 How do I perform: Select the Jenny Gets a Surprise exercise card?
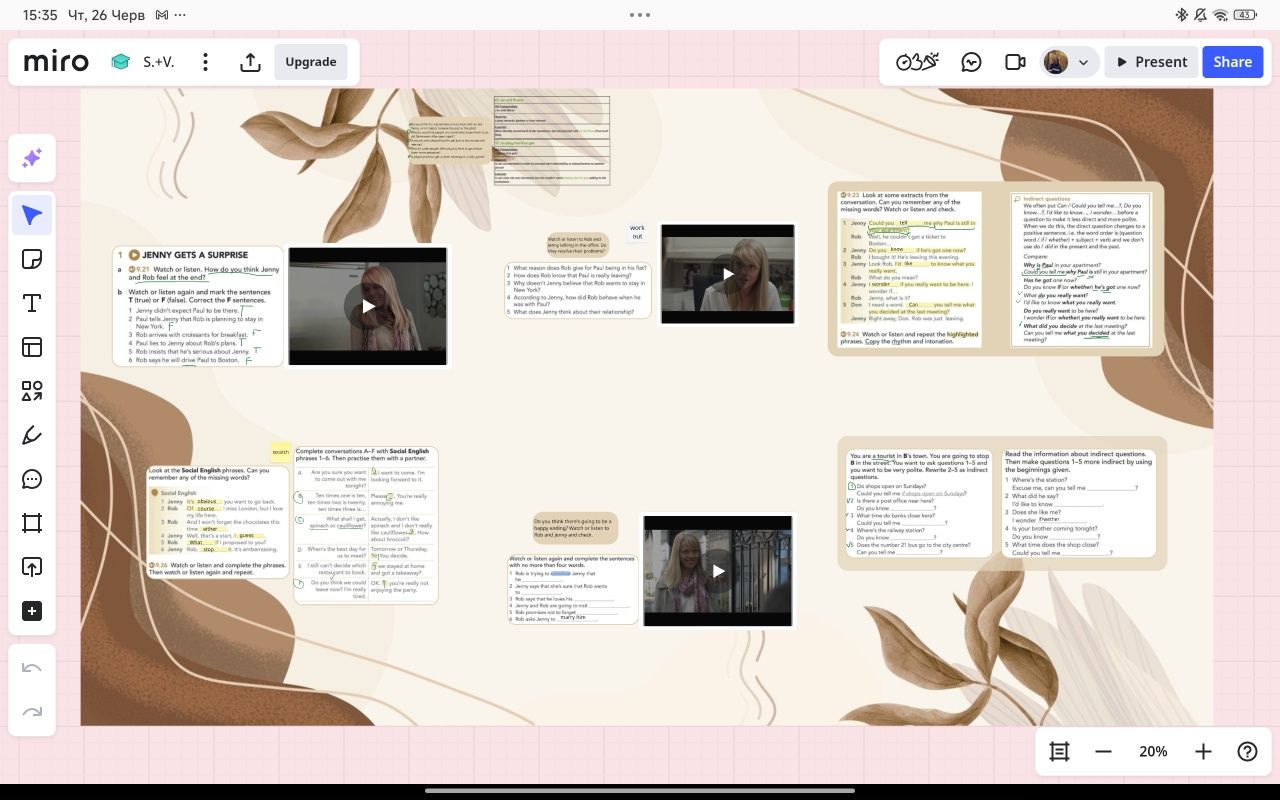198,306
